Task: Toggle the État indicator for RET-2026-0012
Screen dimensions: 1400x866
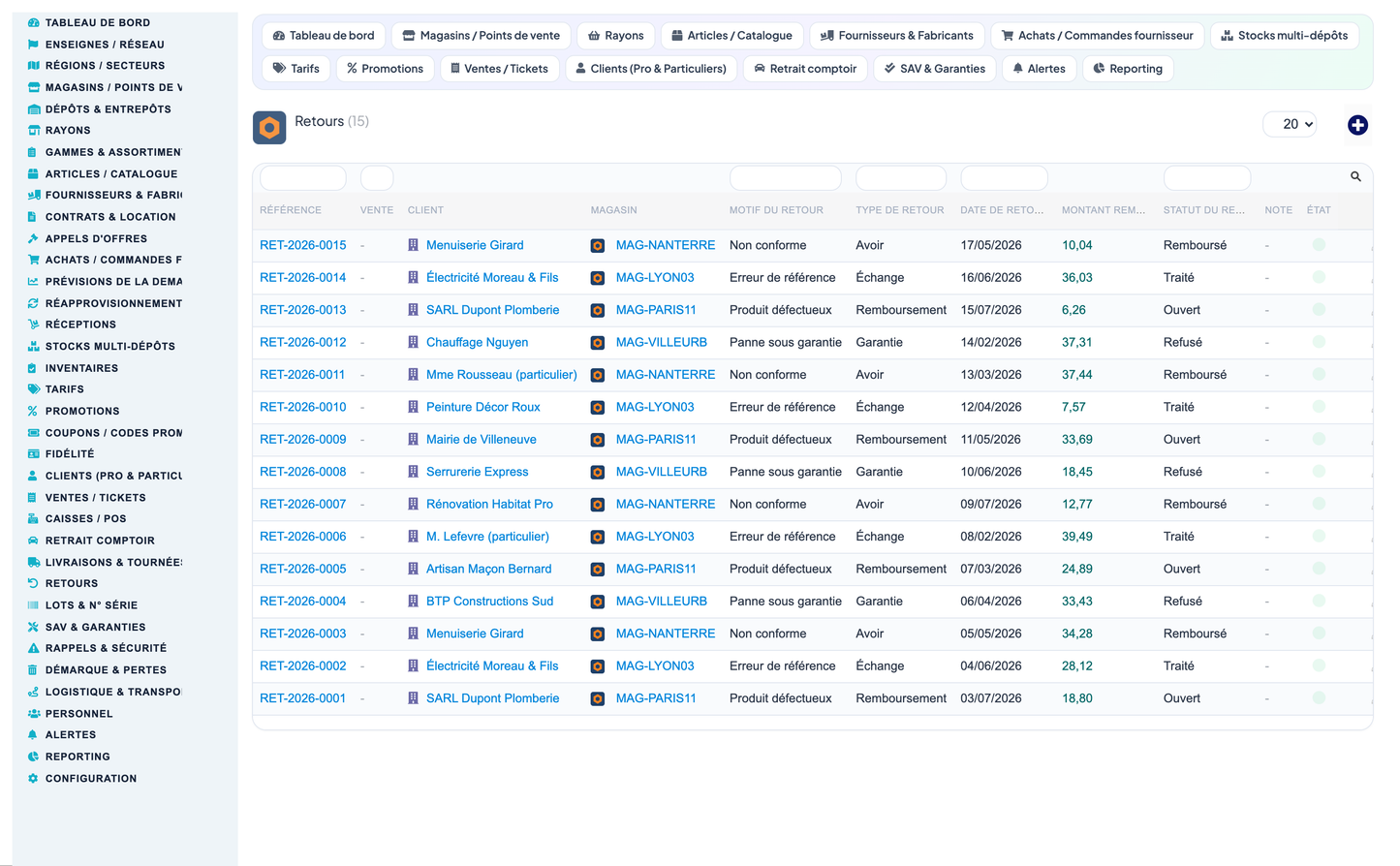Action: (1319, 342)
